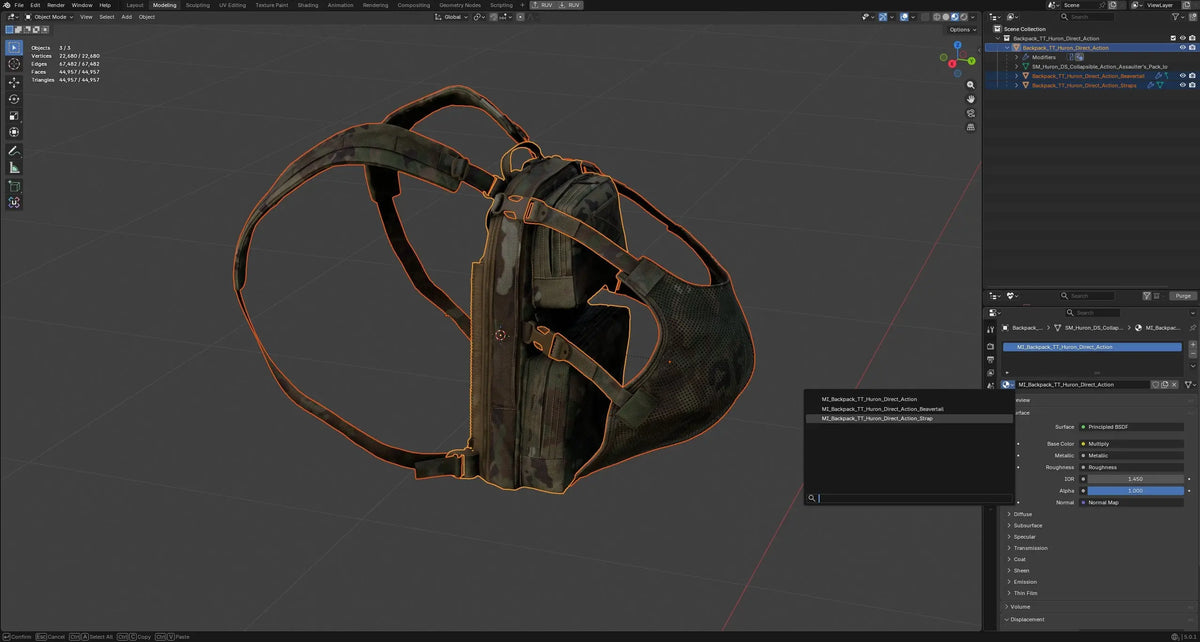
Task: Click the Move View hand icon
Action: coord(971,99)
